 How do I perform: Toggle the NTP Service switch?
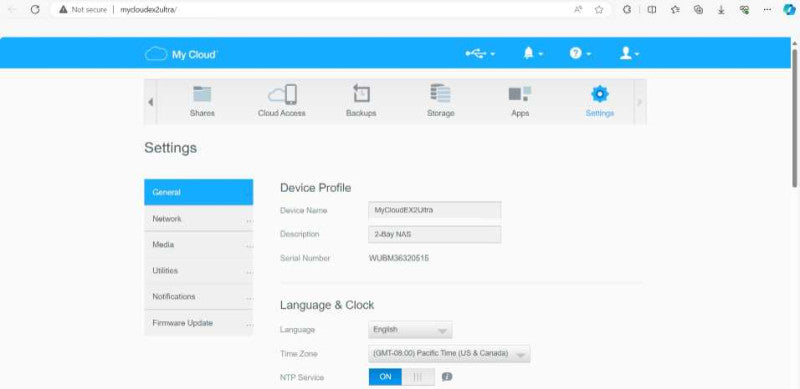(402, 377)
